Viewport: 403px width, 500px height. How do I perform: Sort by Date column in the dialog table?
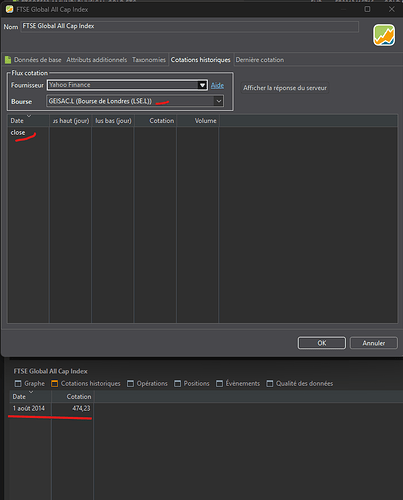pos(29,121)
